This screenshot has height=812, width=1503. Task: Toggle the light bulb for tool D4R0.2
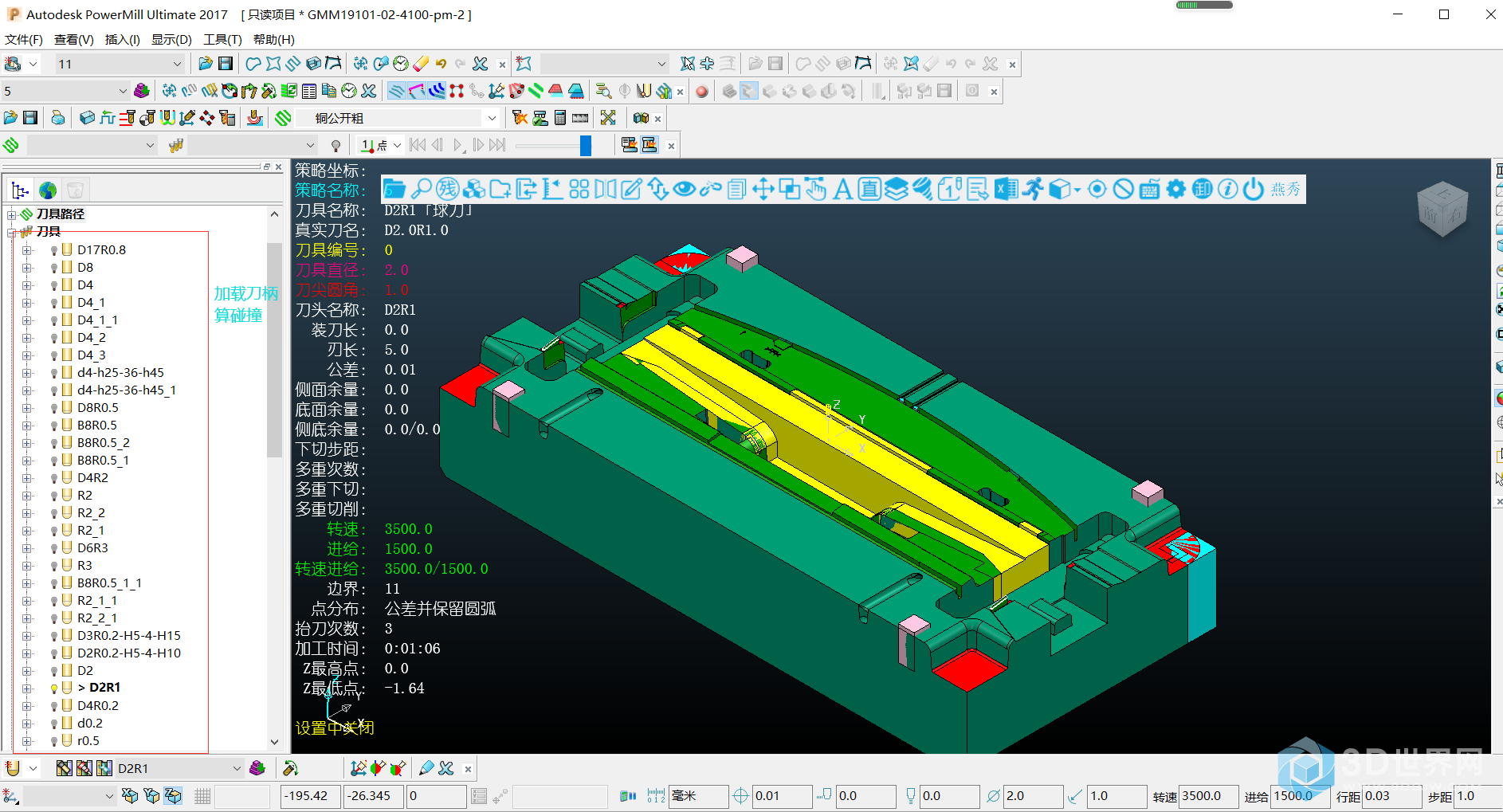[x=54, y=706]
